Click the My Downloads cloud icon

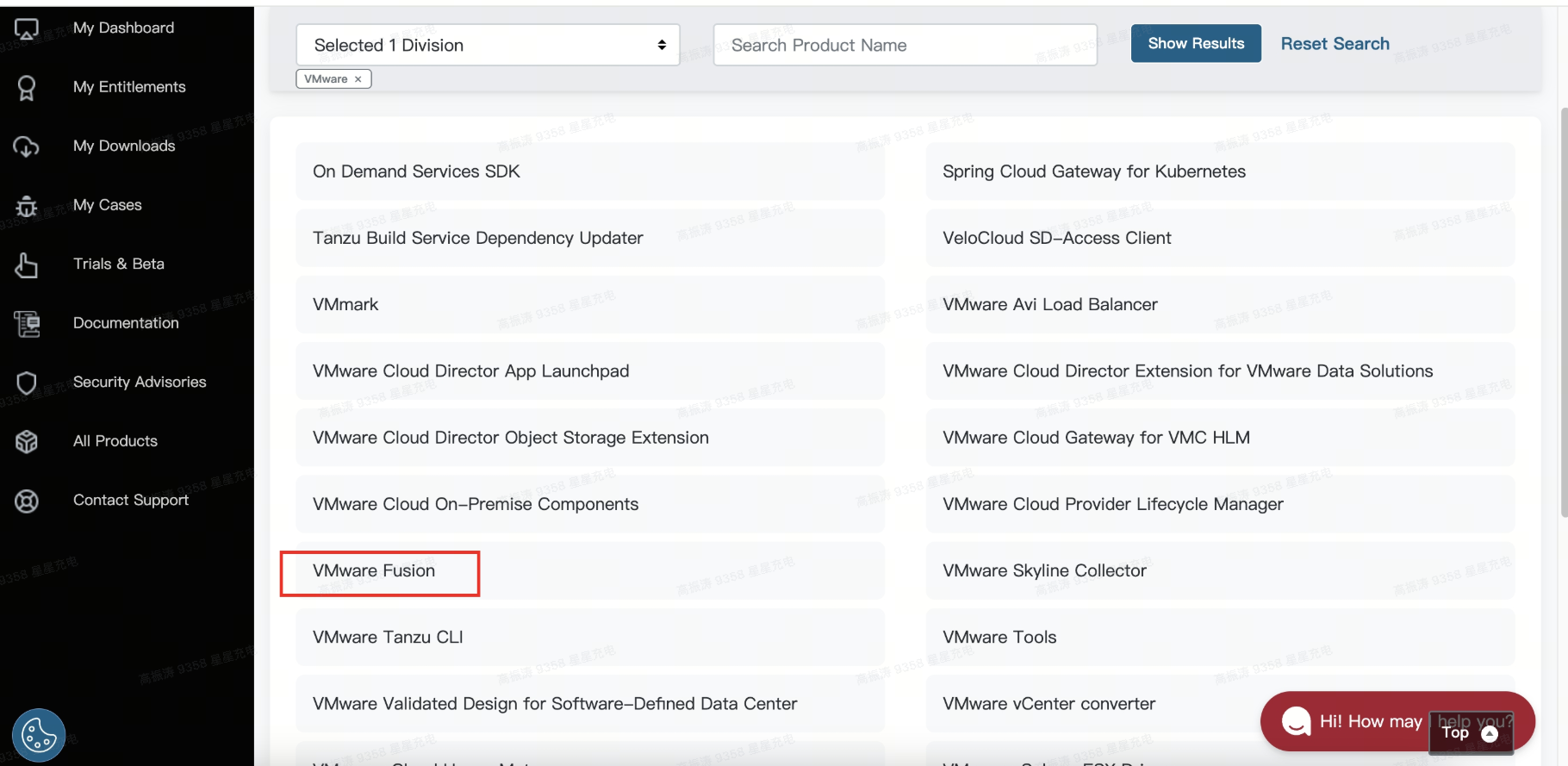pos(26,146)
